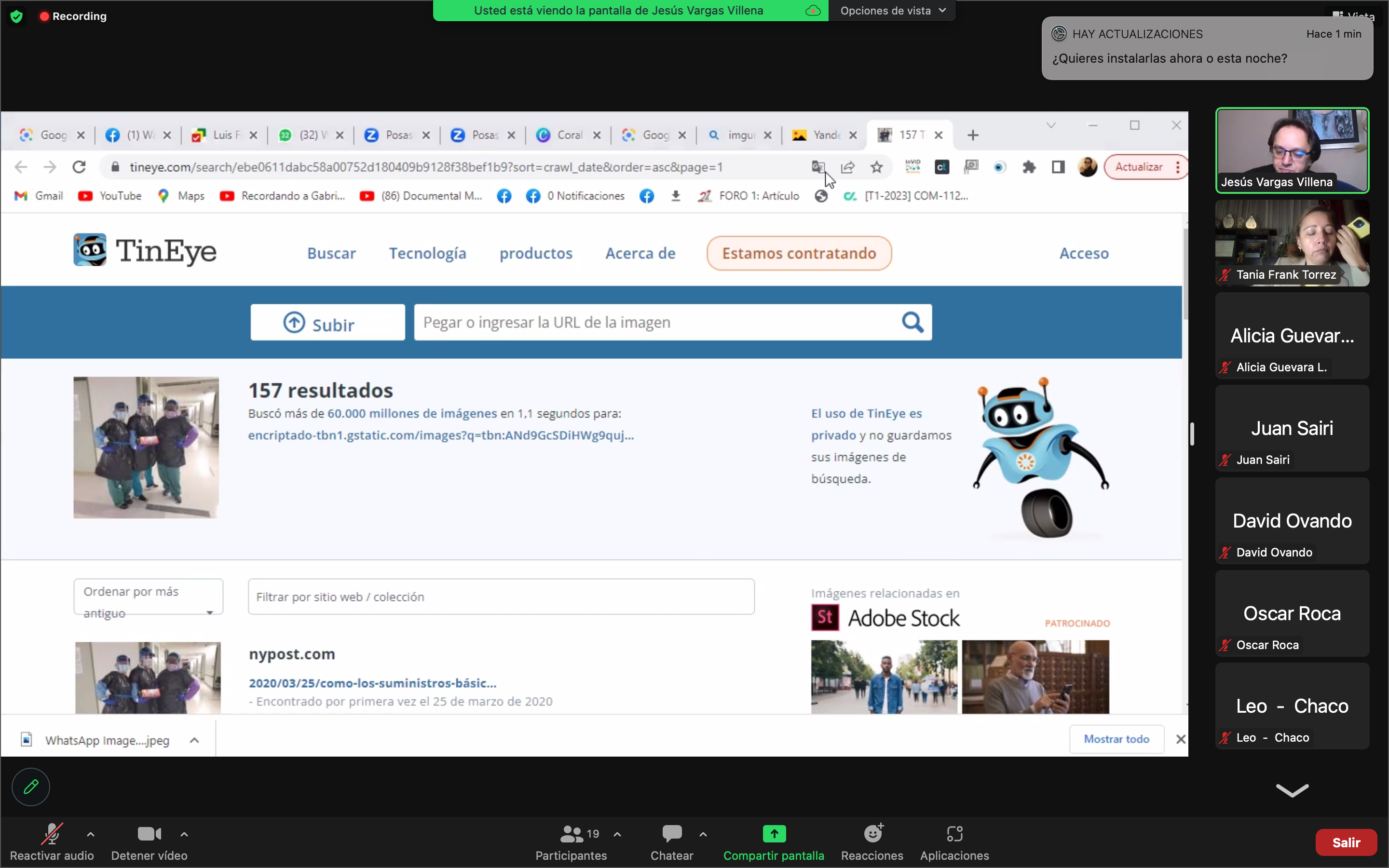The width and height of the screenshot is (1389, 868).
Task: Open the Ordenar por más antiguo dropdown
Action: [148, 597]
